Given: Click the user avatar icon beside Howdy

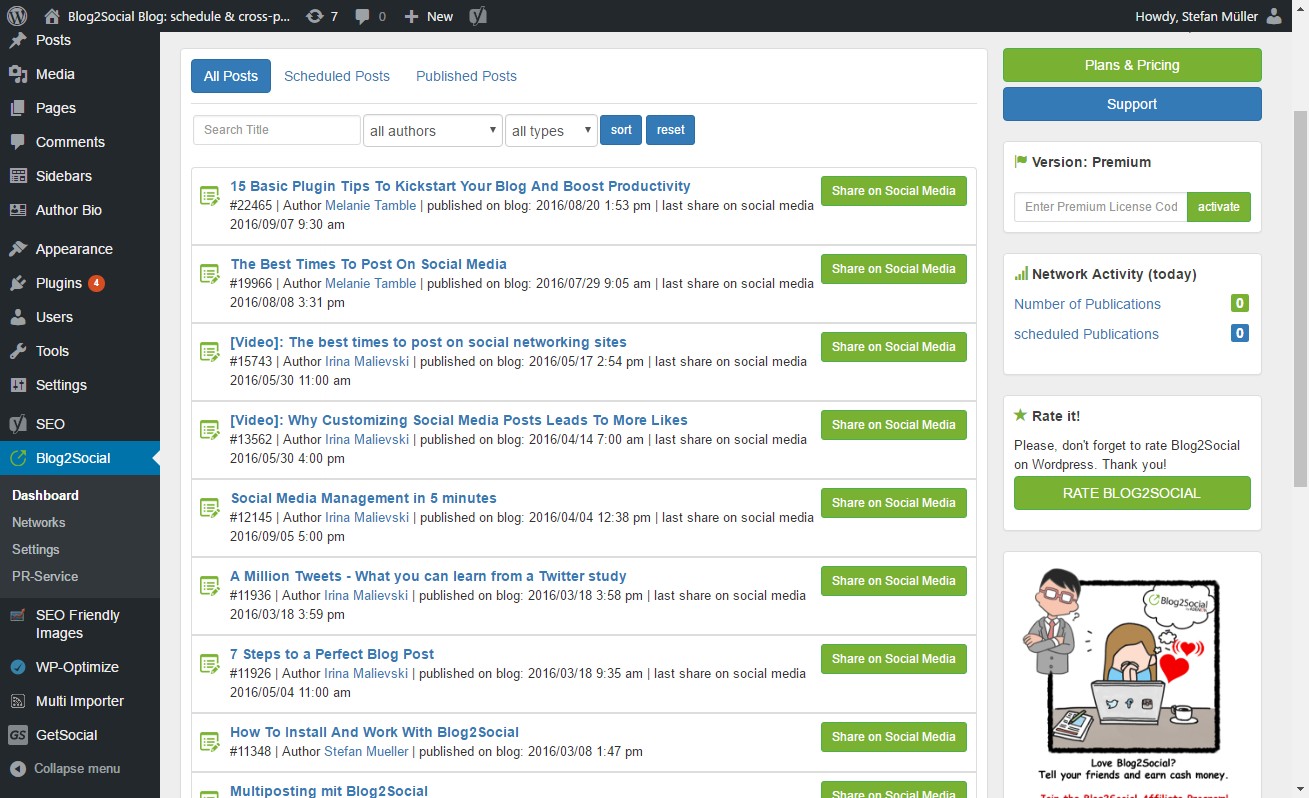Looking at the screenshot, I should pos(1273,16).
